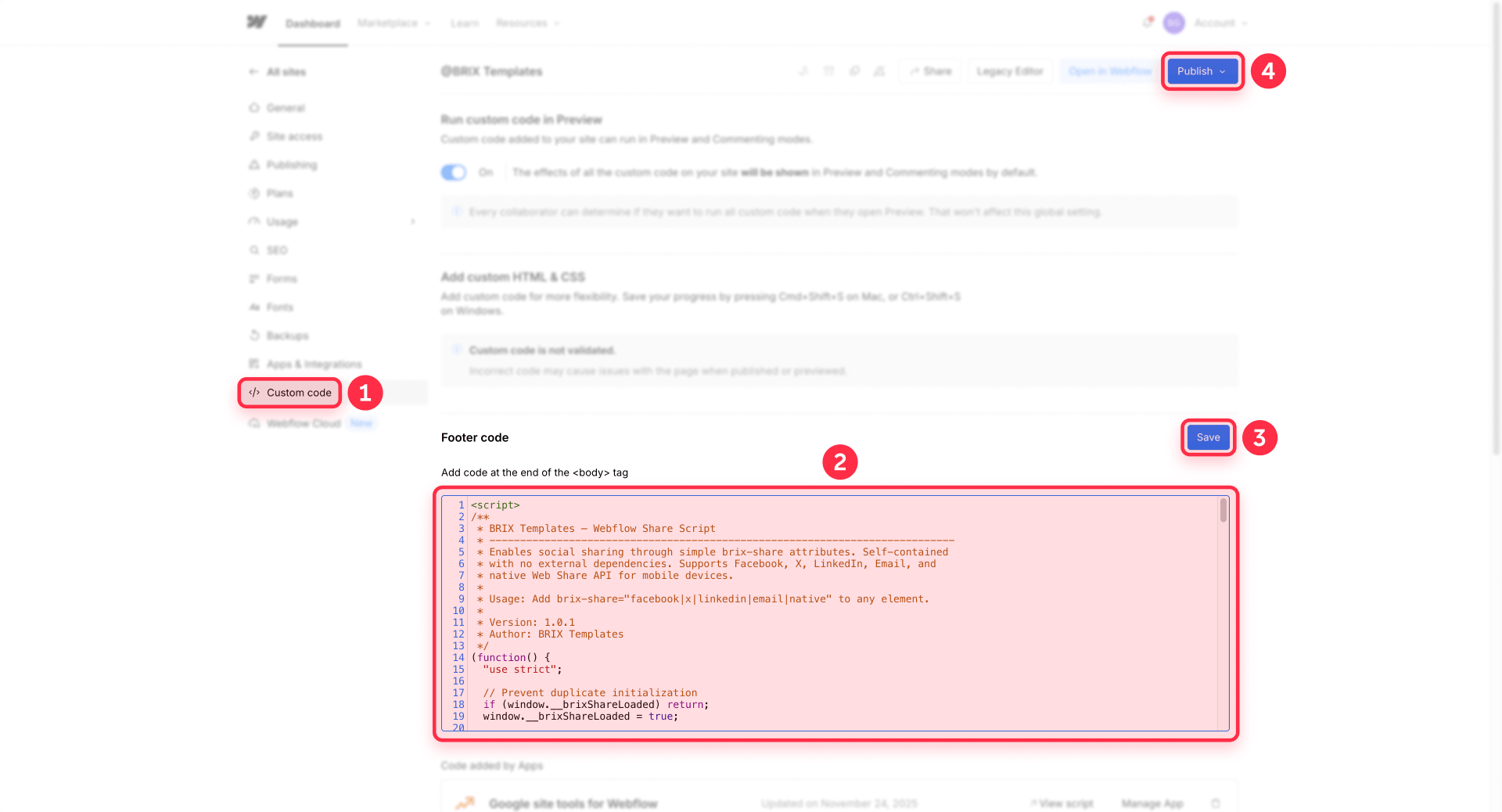Open the Custom code sidebar section
The width and height of the screenshot is (1502, 812).
[x=289, y=393]
